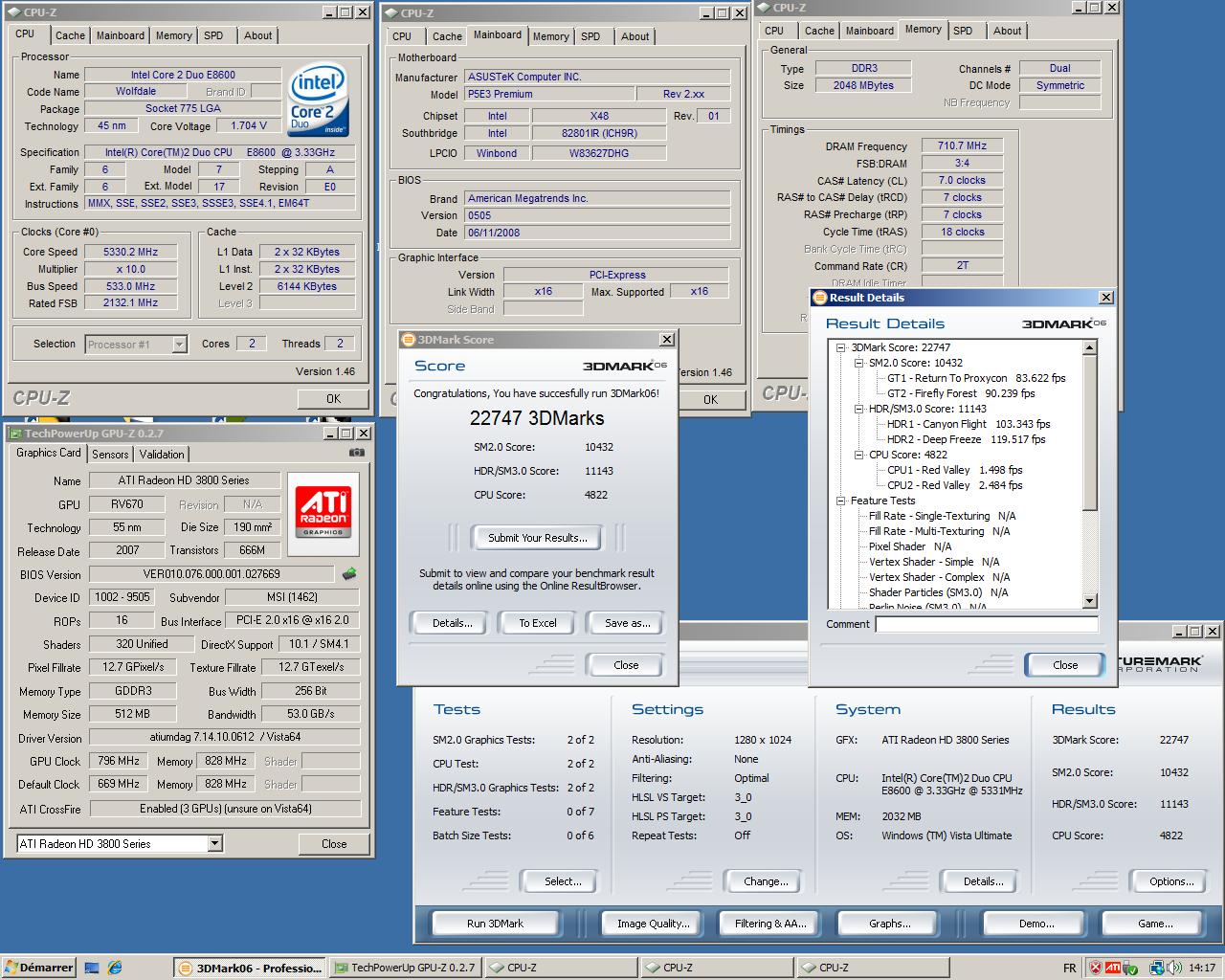
Task: Collapse the SM2.0 Score: 10432 node
Action: (858, 363)
